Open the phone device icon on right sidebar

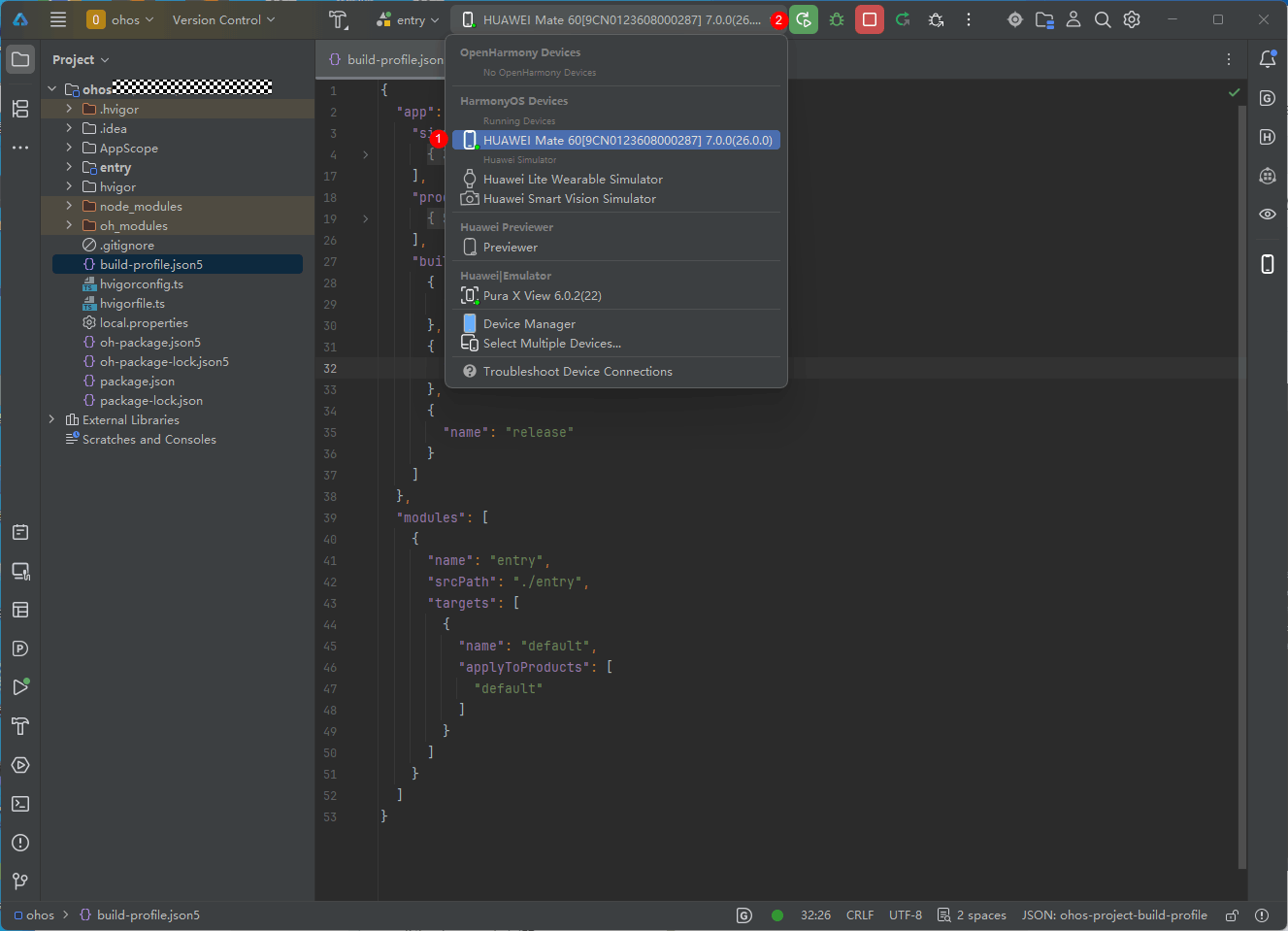[x=1268, y=264]
